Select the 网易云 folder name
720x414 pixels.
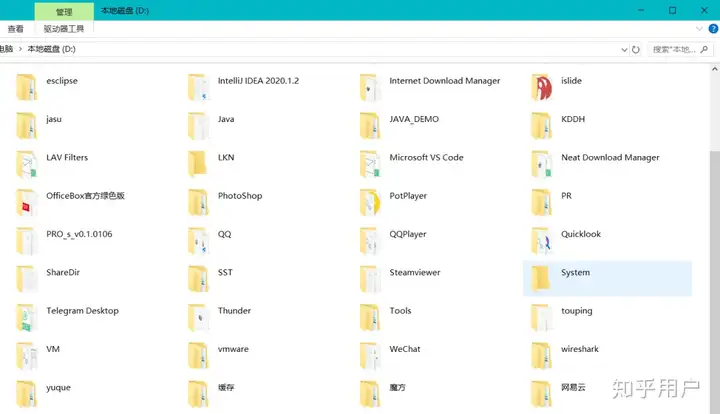[573, 387]
